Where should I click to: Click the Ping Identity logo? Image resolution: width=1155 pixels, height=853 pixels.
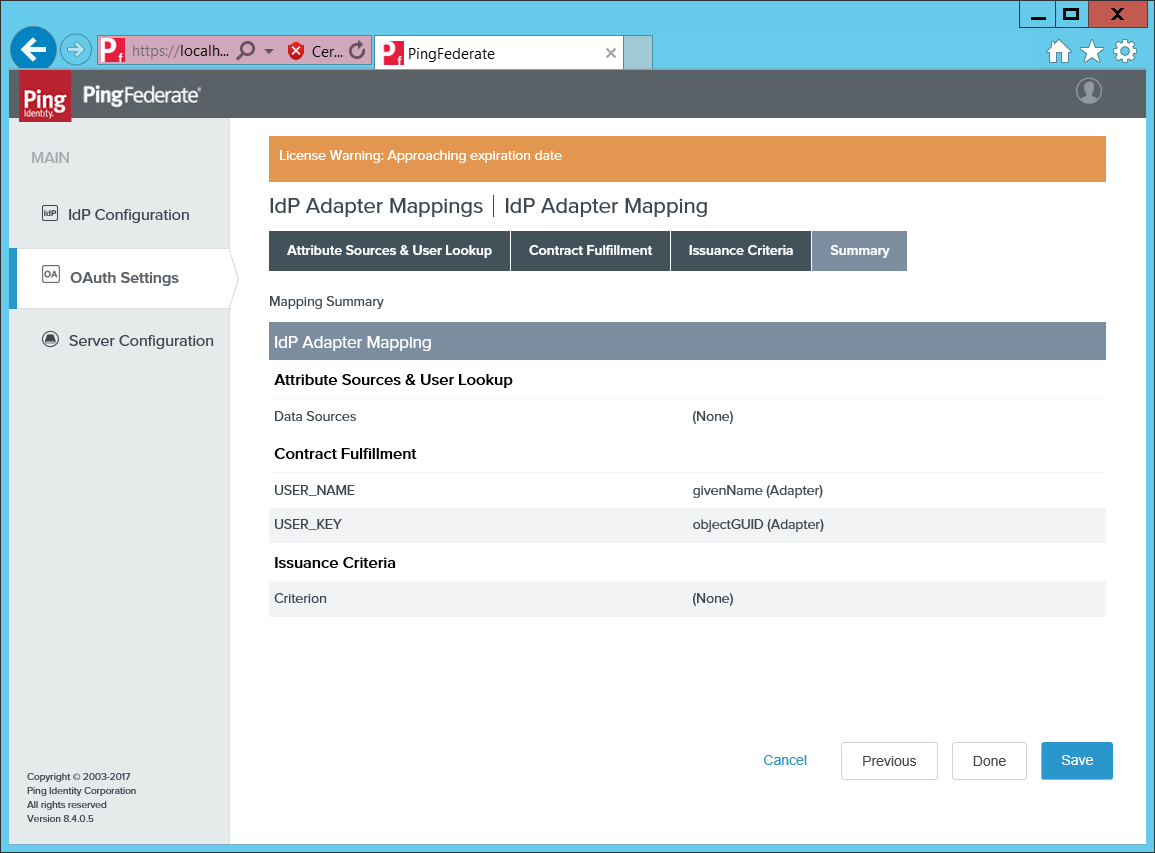(45, 96)
